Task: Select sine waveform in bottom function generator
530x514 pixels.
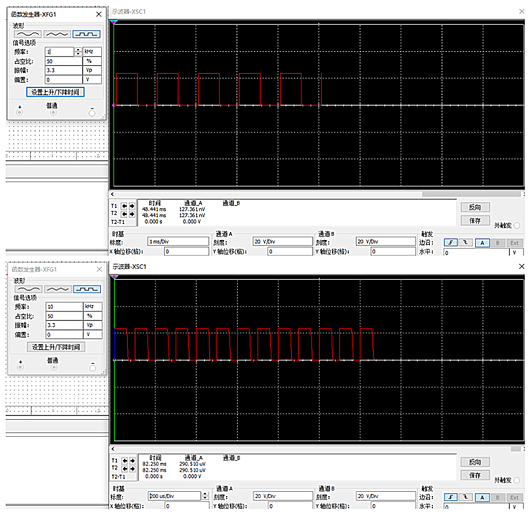Action: click(x=28, y=289)
